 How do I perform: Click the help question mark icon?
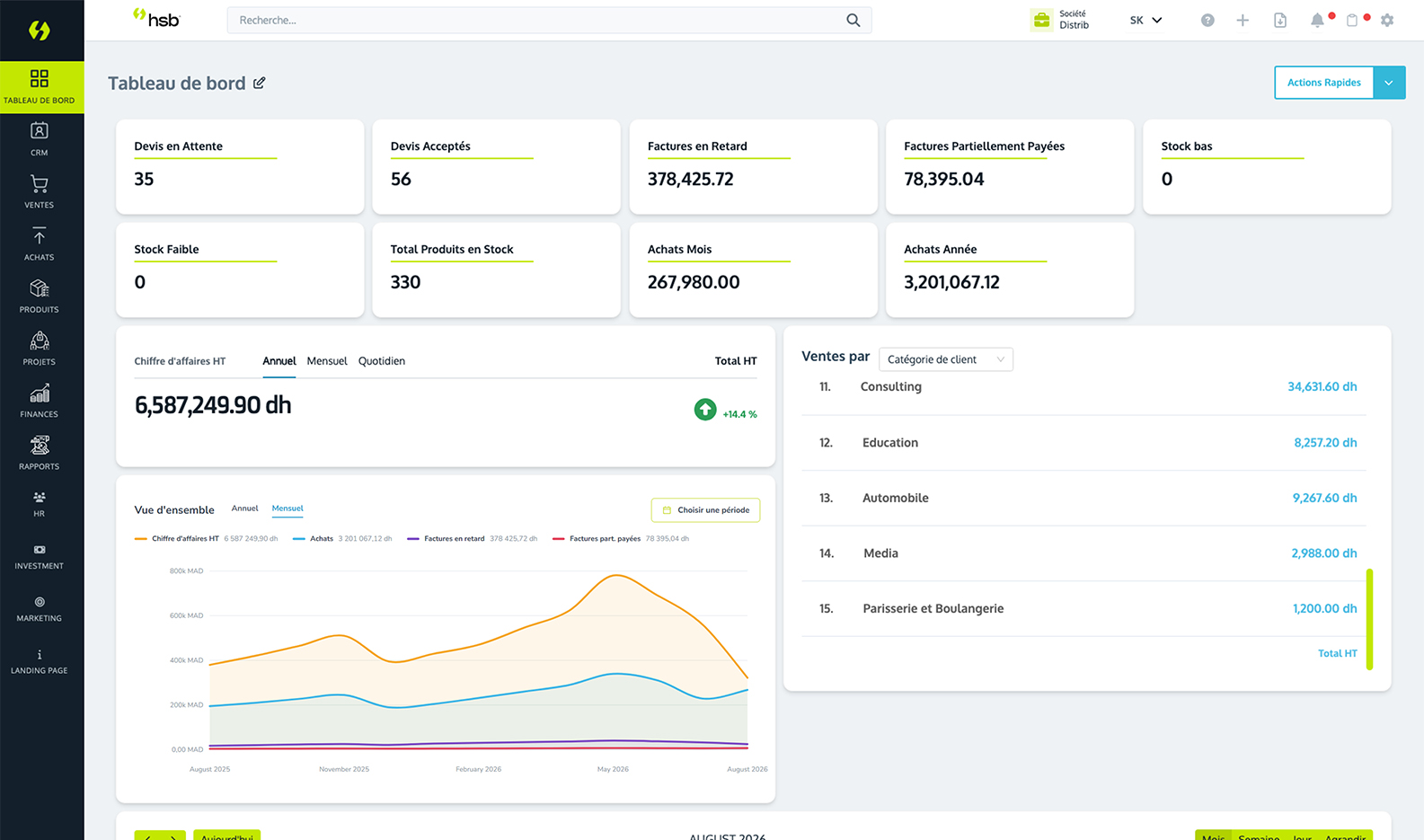coord(1207,20)
